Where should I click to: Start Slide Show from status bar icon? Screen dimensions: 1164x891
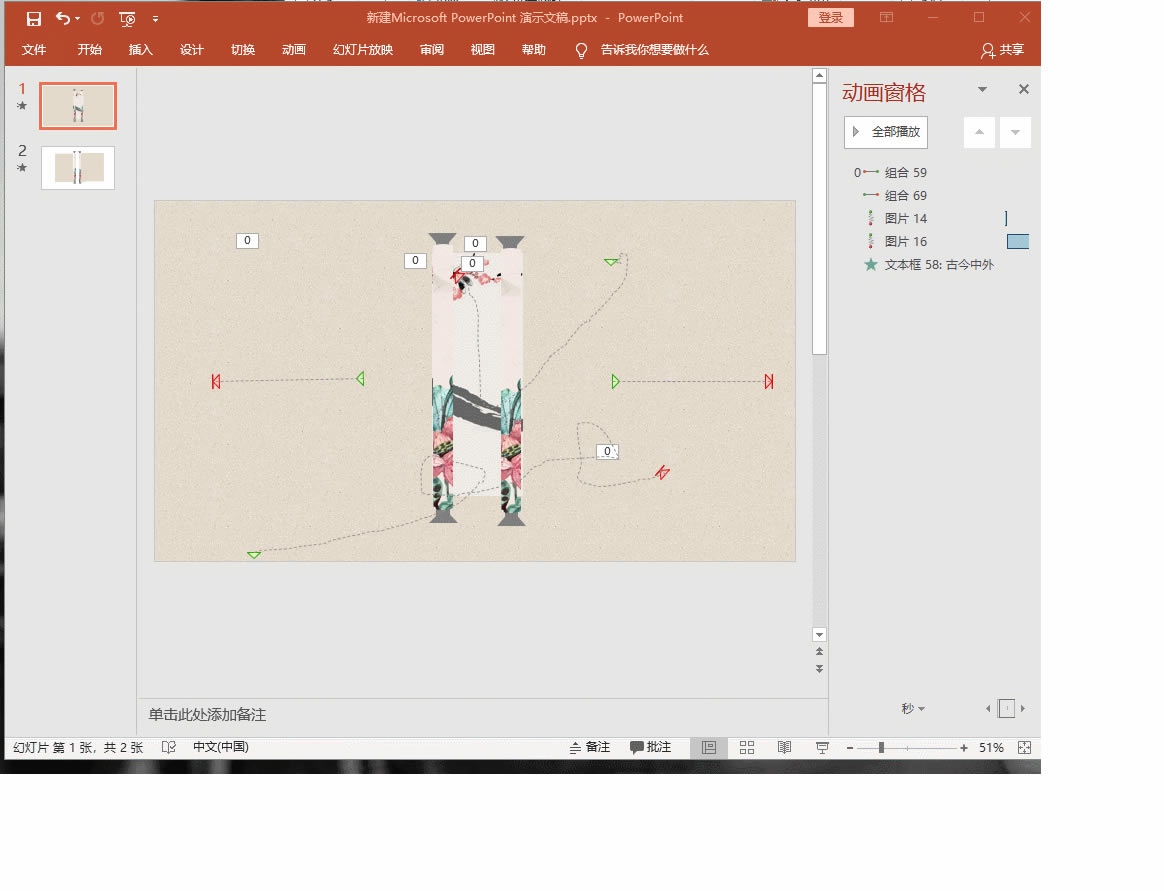(822, 747)
